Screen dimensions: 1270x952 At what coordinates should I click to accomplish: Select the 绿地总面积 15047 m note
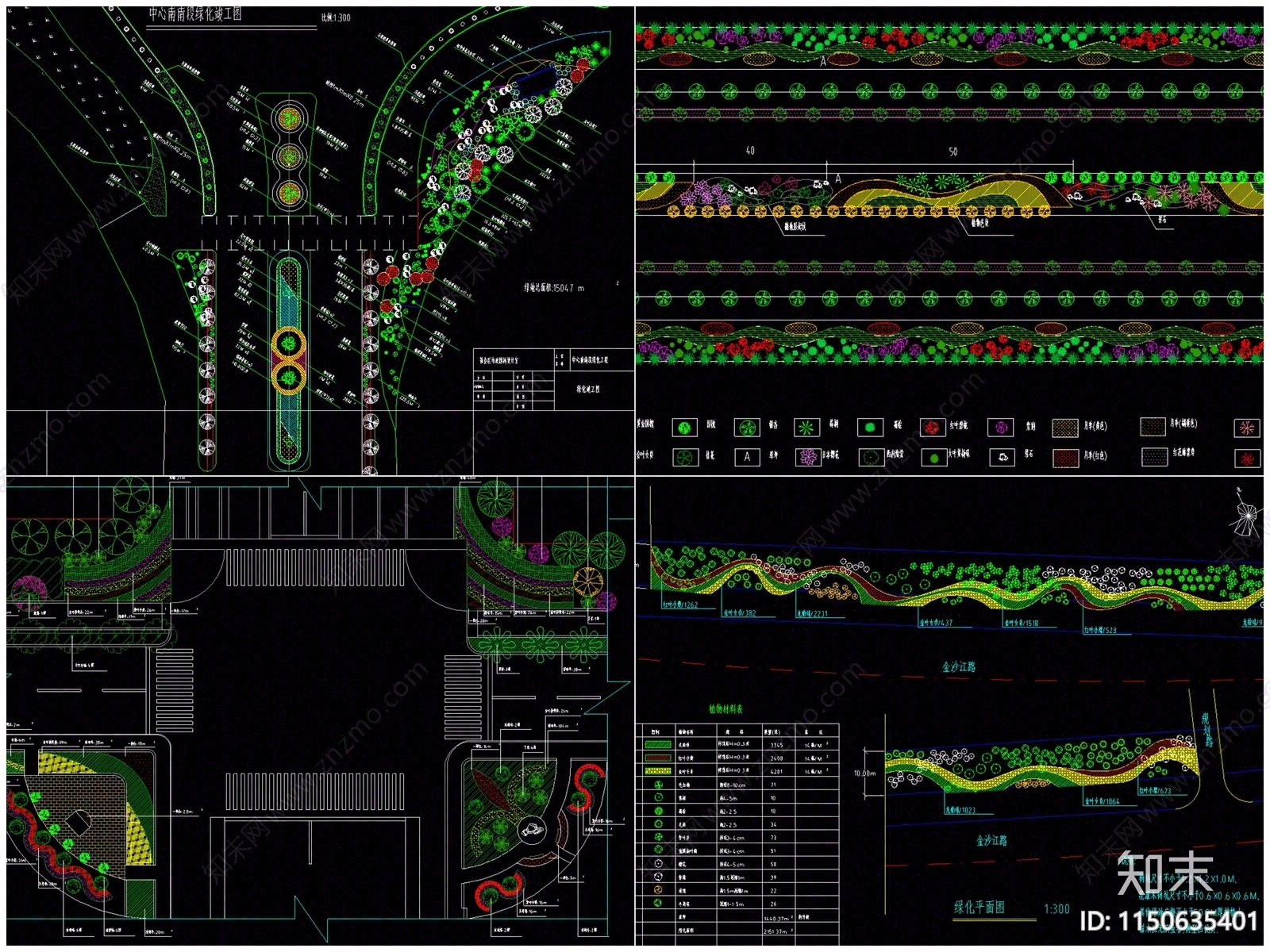click(554, 288)
